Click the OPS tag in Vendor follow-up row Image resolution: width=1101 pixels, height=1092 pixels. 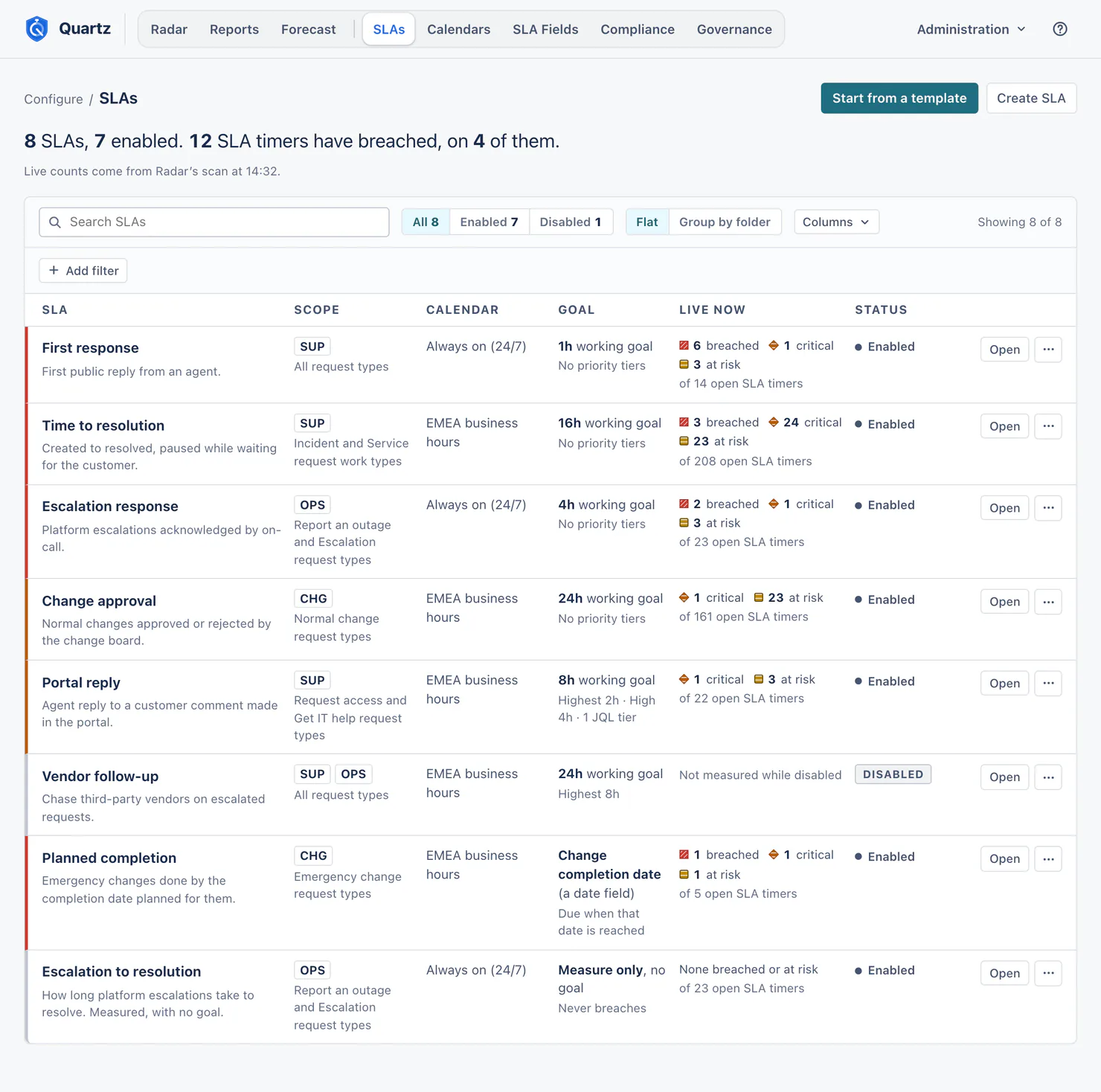click(x=353, y=774)
